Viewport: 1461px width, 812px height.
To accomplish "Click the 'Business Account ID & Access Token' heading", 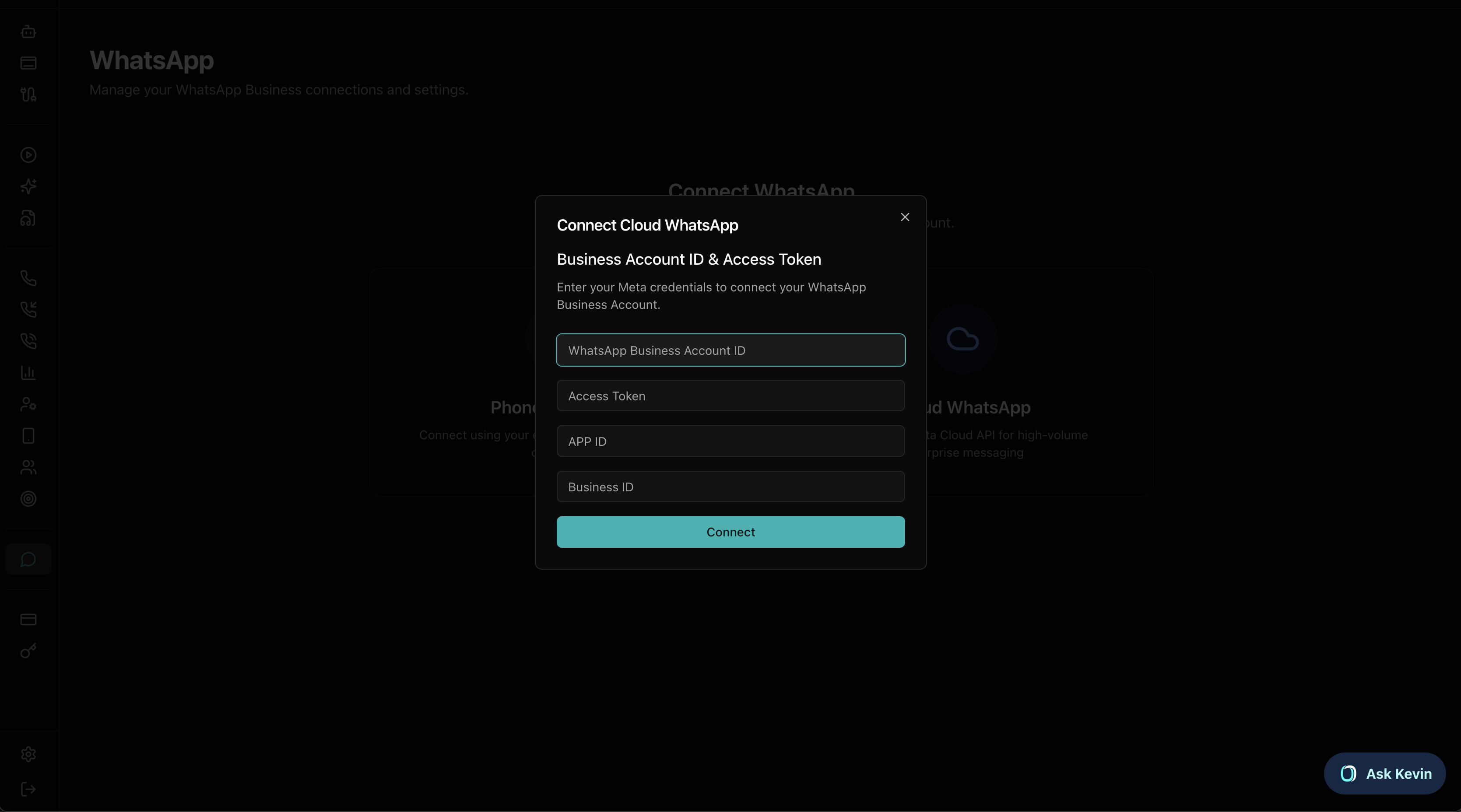I will [688, 259].
